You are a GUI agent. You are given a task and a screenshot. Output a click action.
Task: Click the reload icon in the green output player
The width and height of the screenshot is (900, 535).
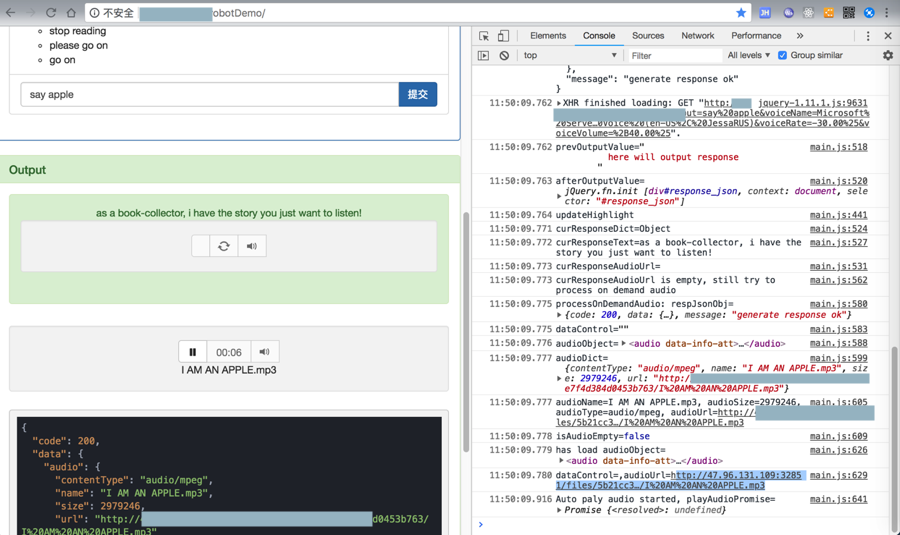coord(224,246)
